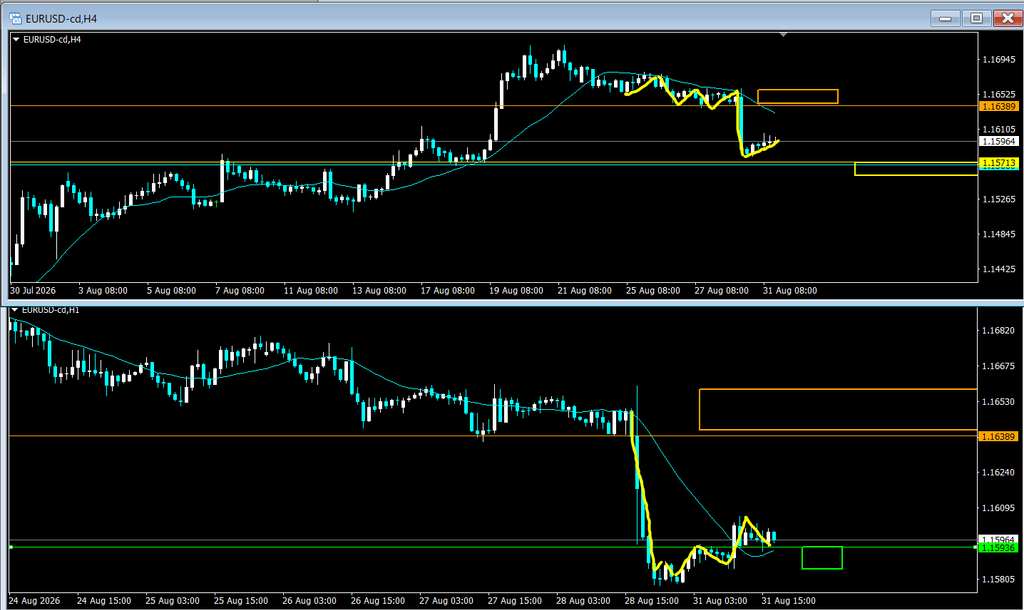1024x610 pixels.
Task: Click the orange rectangle on the H4 chart
Action: coord(797,97)
